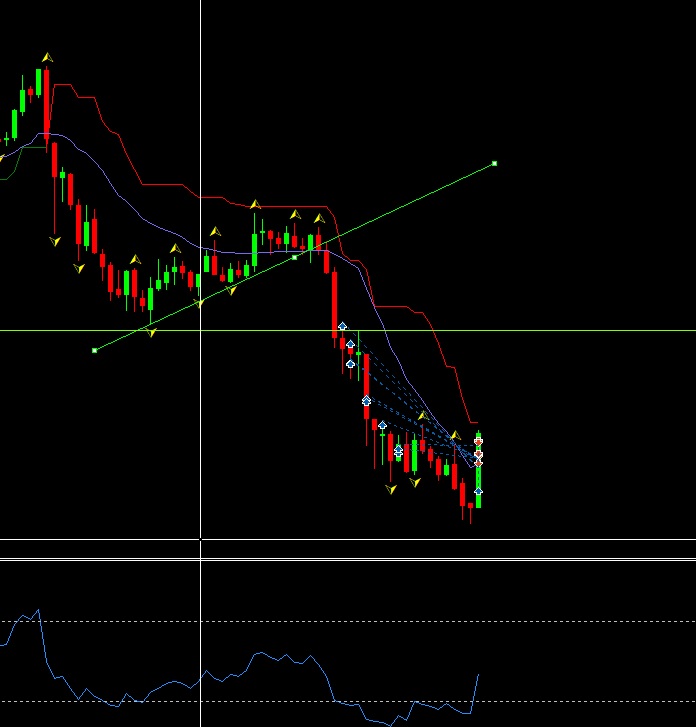Select the trendline's lower-left end anchor point

pos(95,351)
